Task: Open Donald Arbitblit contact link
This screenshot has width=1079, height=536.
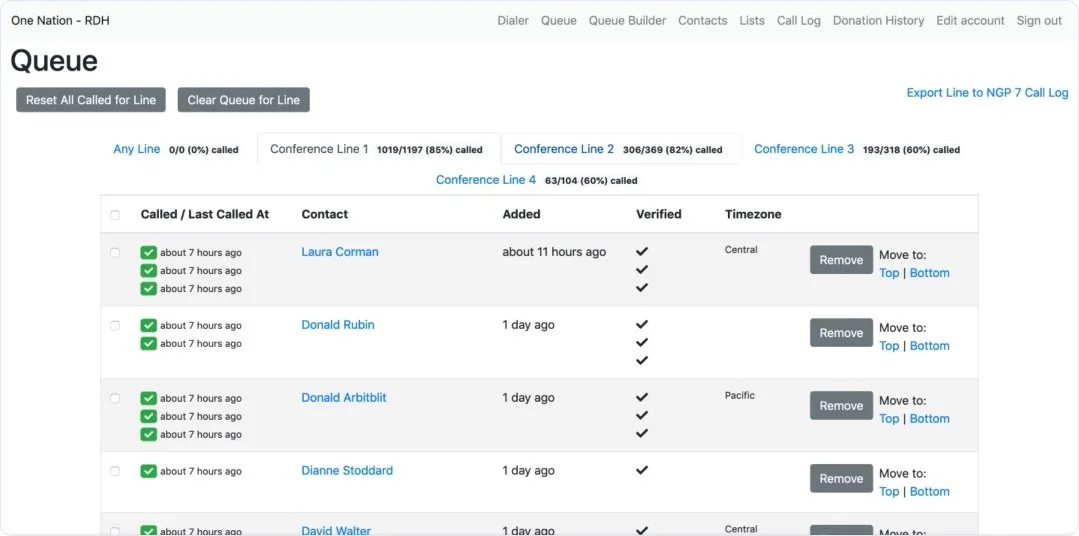Action: 344,398
